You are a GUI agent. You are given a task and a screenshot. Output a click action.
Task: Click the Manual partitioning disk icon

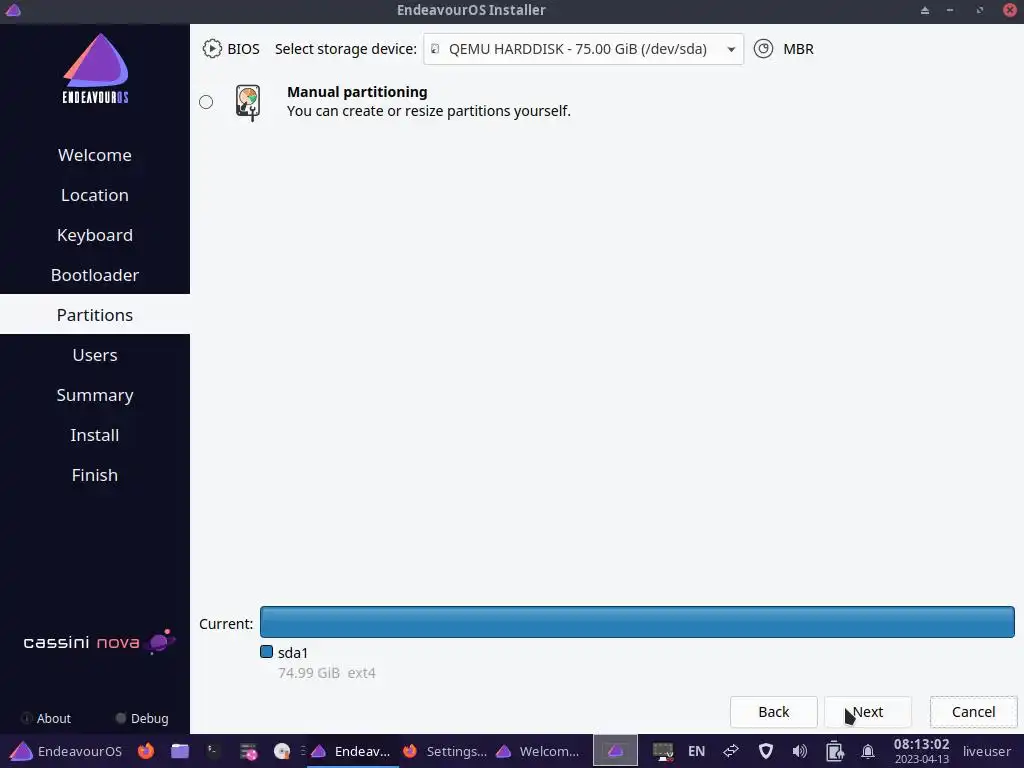click(x=248, y=103)
